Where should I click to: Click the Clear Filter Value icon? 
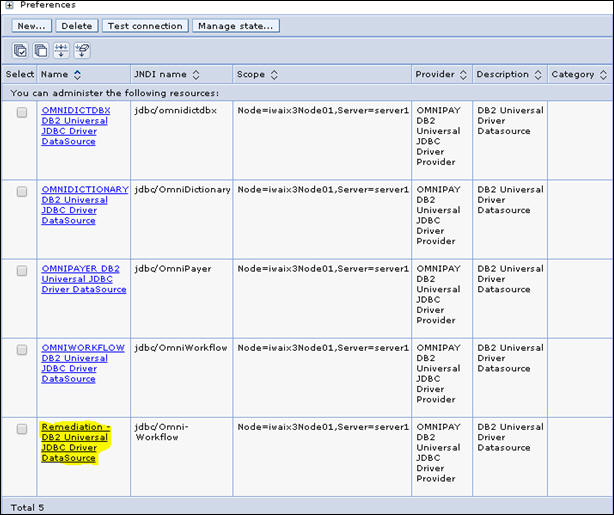[82, 51]
